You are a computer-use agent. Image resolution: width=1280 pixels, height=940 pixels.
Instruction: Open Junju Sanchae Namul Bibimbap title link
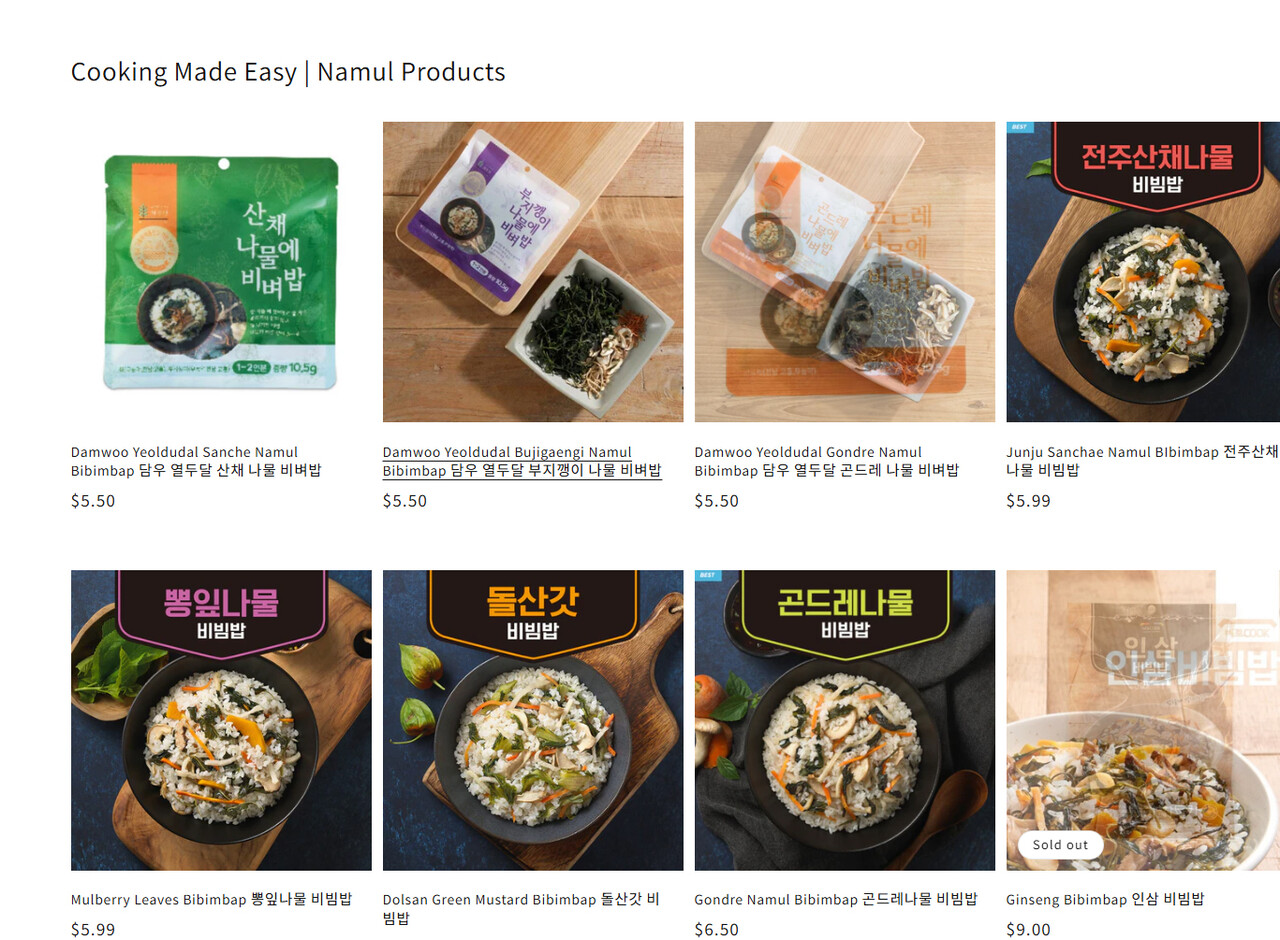pyautogui.click(x=1143, y=461)
